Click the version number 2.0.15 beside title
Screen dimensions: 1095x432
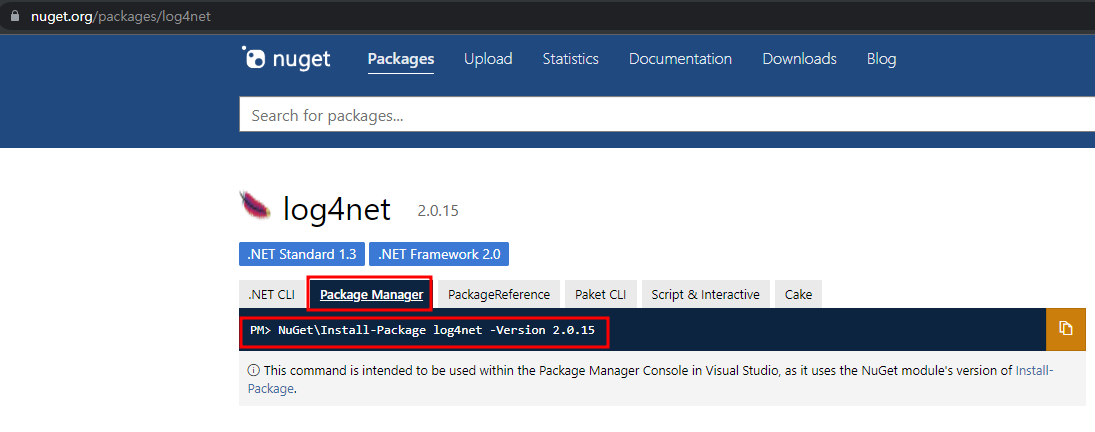pyautogui.click(x=438, y=211)
